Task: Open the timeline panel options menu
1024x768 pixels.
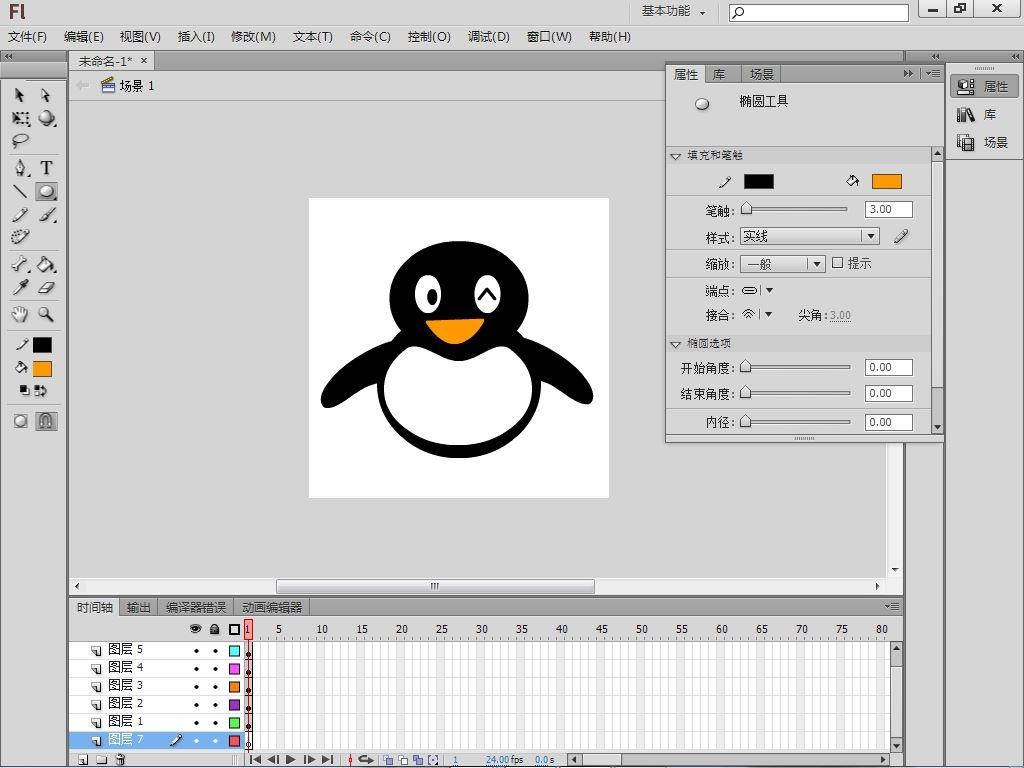Action: tap(892, 607)
